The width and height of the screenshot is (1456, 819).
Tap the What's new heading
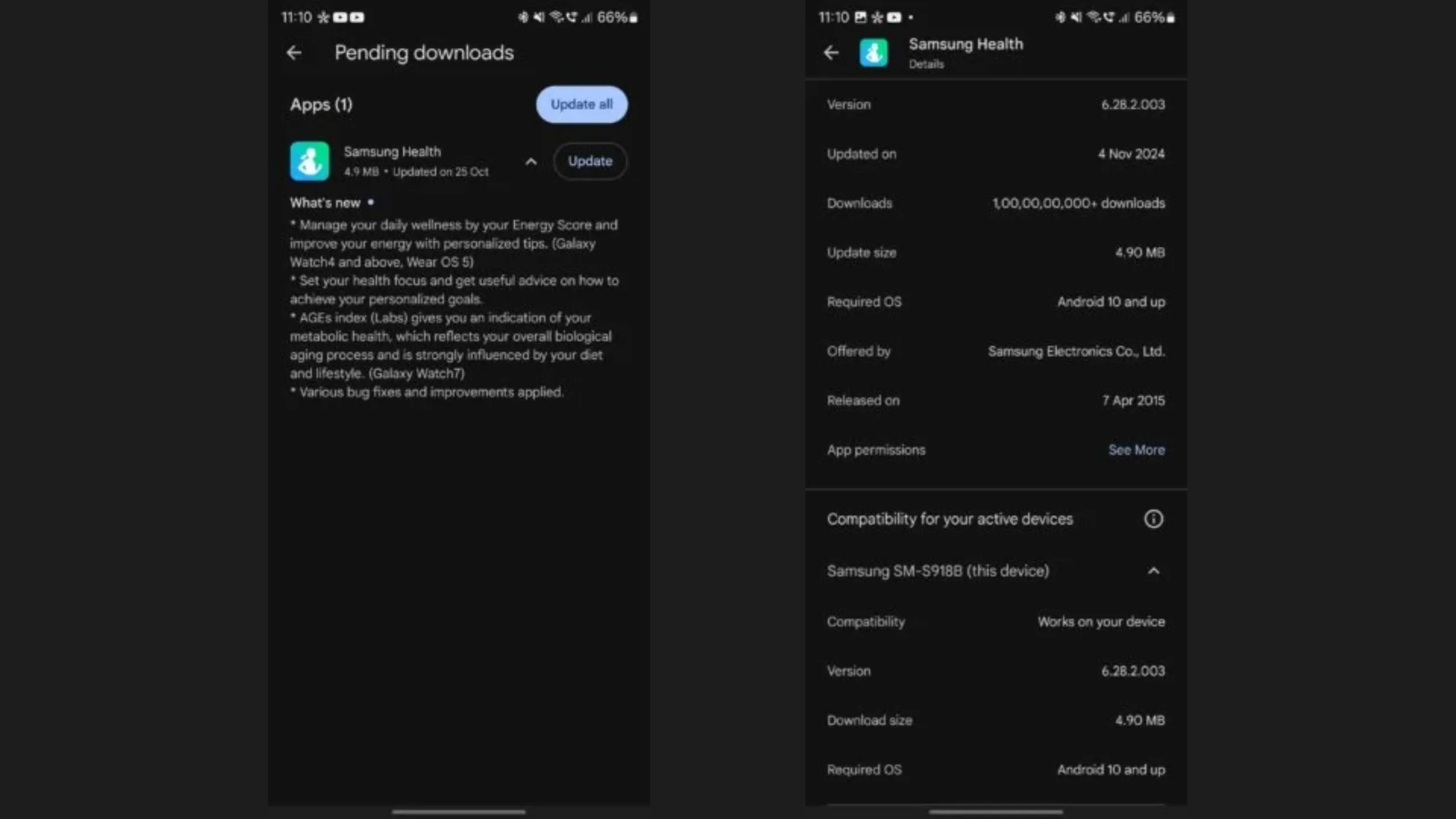pos(325,203)
